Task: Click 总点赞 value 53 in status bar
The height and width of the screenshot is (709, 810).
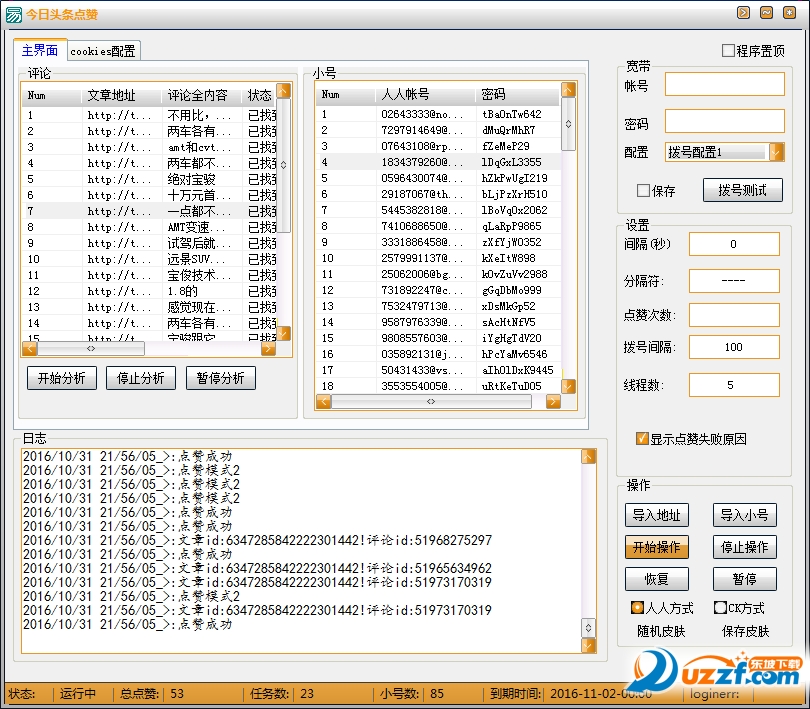Action: [177, 693]
